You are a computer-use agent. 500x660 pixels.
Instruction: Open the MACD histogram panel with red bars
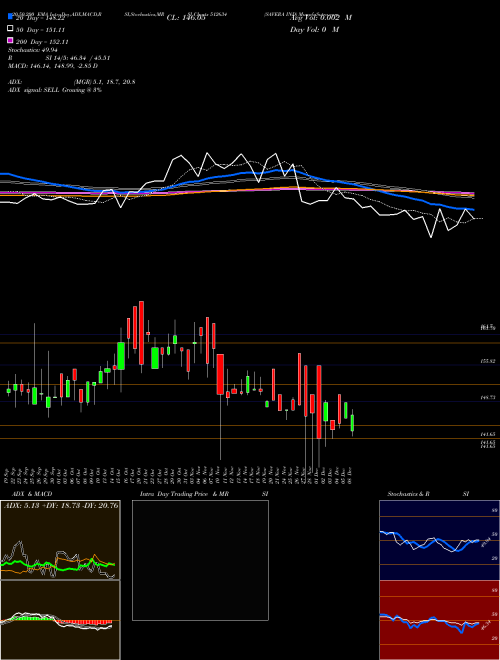[60, 620]
